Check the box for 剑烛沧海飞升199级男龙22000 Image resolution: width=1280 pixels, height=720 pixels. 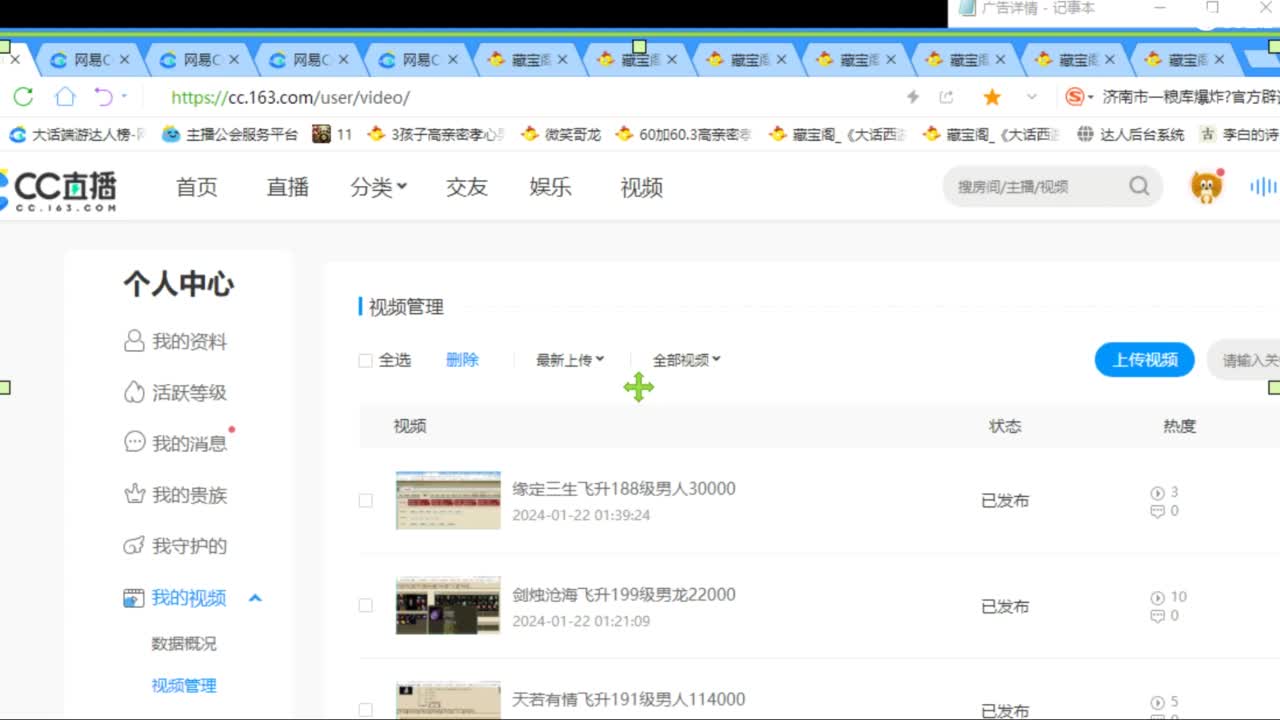(365, 605)
